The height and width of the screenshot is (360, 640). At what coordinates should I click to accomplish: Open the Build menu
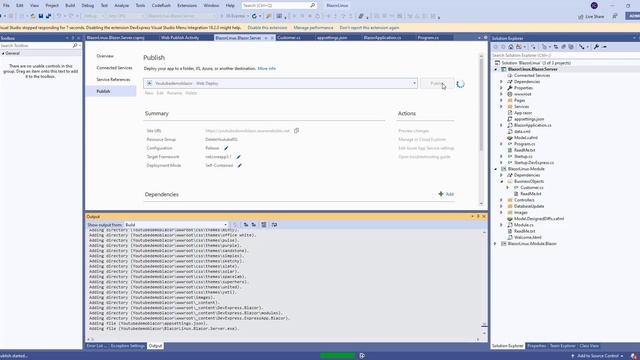tap(70, 5)
